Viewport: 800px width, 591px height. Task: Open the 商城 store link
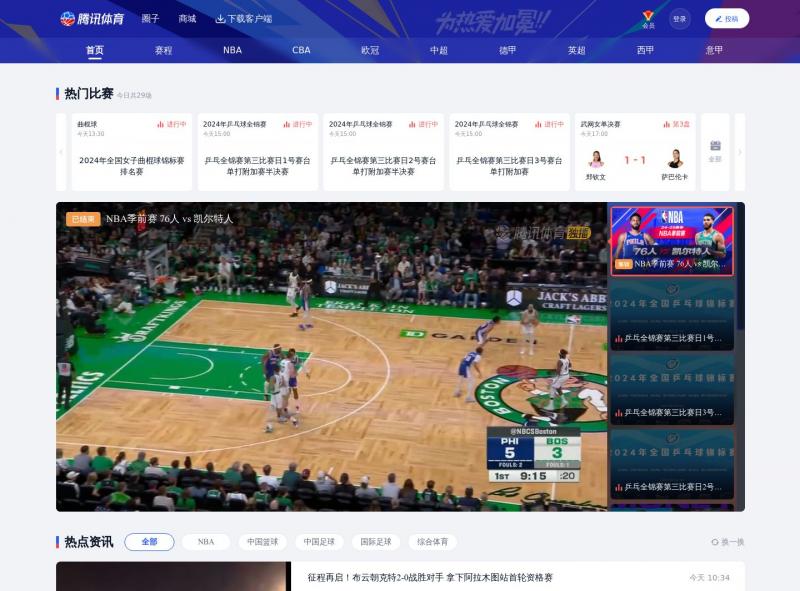click(187, 19)
